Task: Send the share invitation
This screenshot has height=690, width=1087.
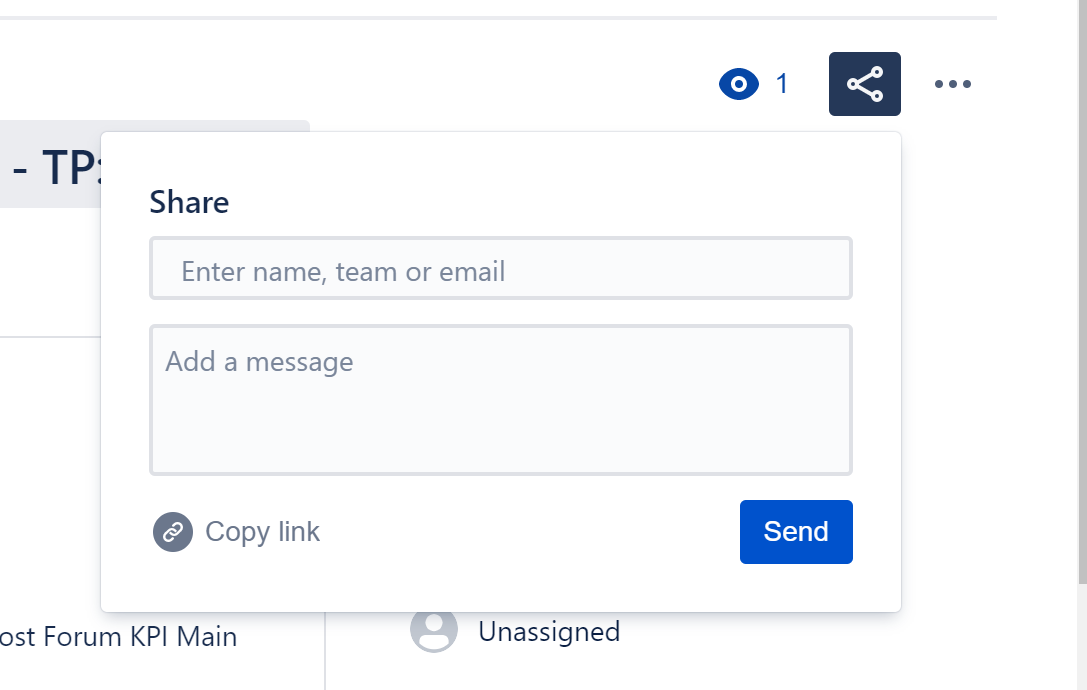Action: coord(796,532)
